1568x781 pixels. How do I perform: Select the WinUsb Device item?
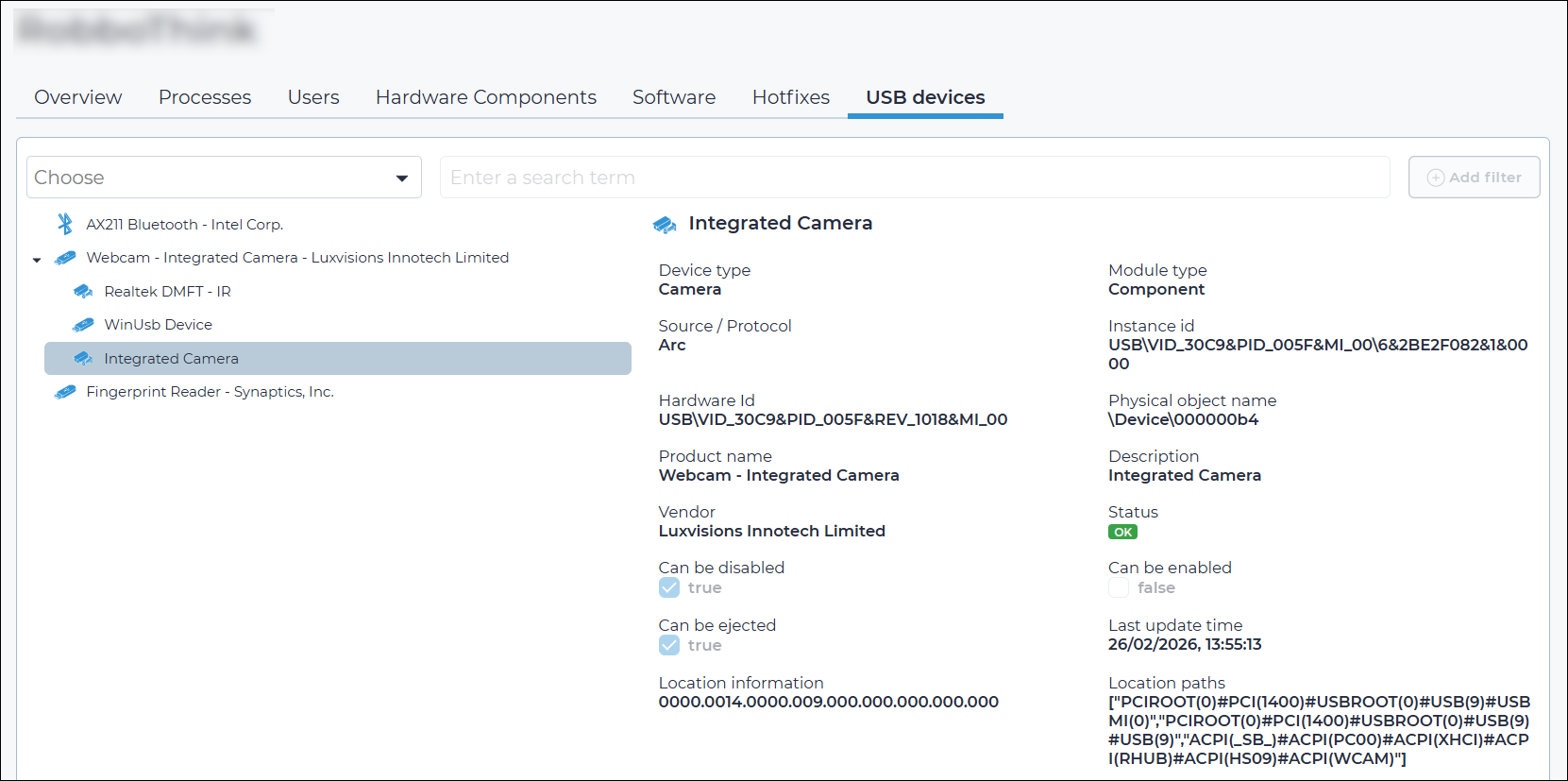(159, 325)
